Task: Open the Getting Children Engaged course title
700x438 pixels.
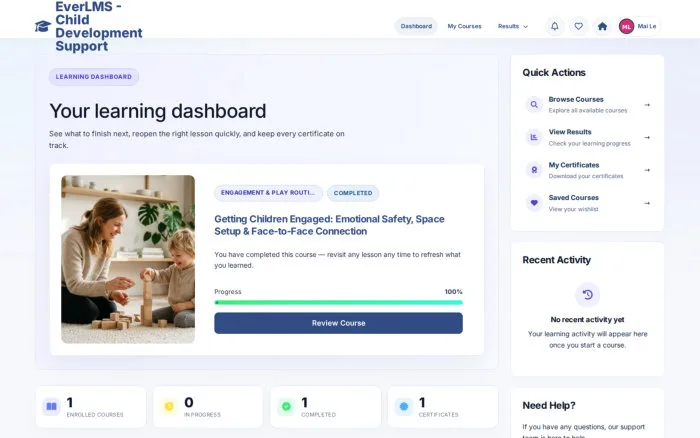Action: click(329, 225)
